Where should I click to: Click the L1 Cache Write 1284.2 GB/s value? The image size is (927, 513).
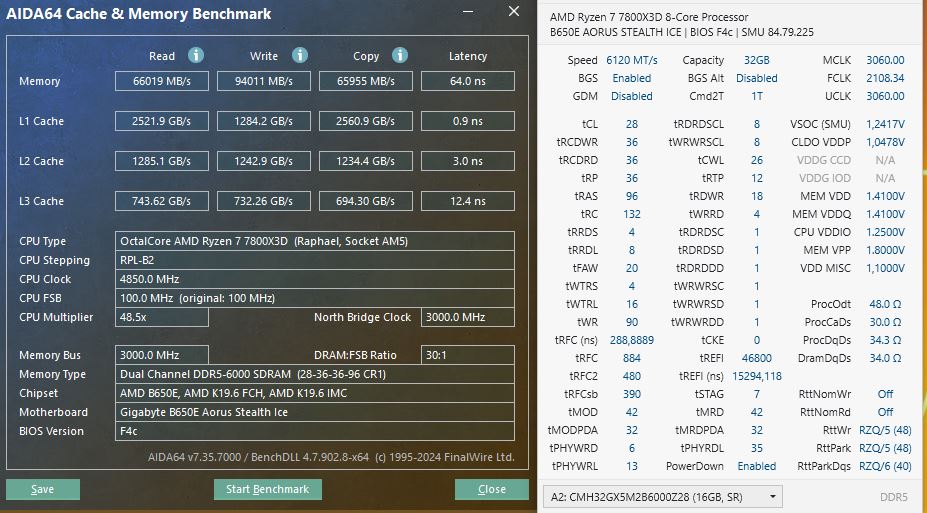click(264, 121)
